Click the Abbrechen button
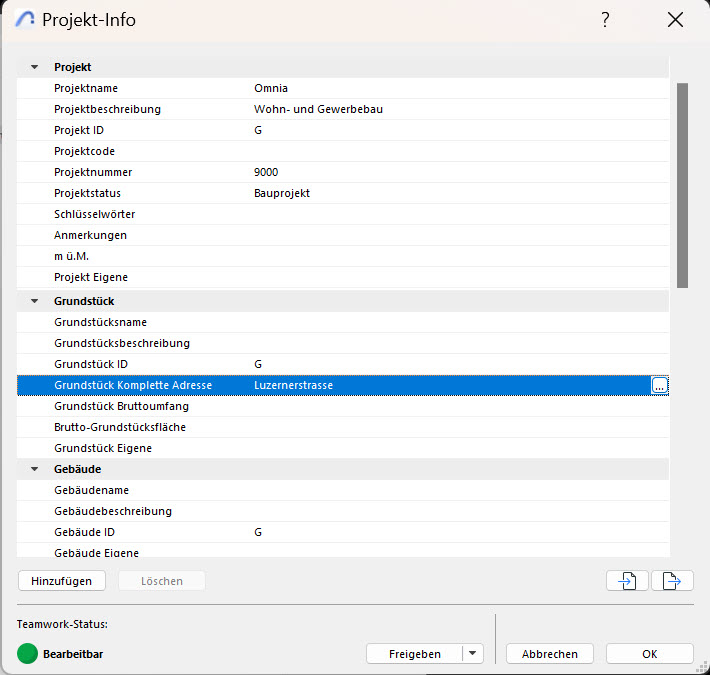 (550, 654)
